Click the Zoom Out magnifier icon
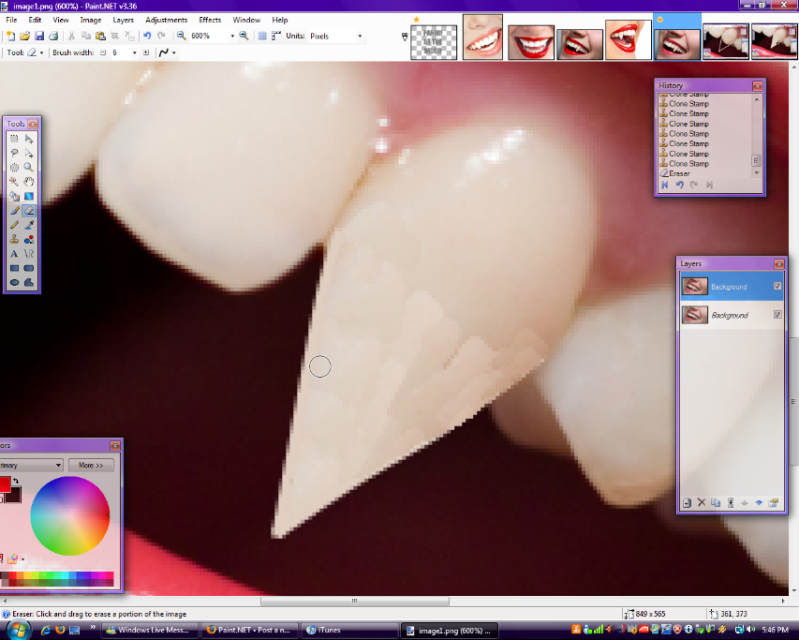 pyautogui.click(x=181, y=36)
